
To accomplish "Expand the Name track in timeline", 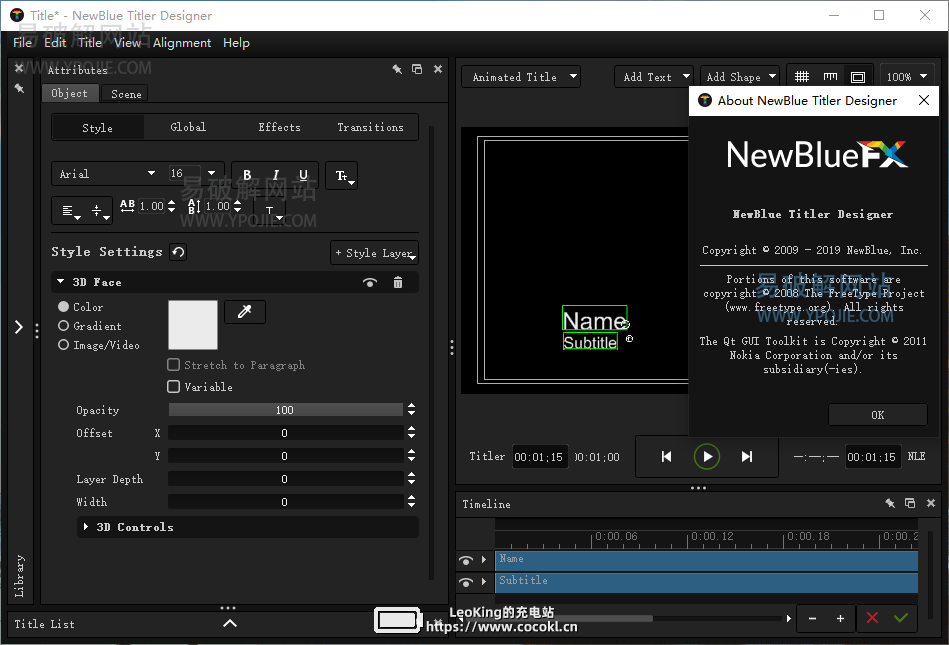I will click(x=484, y=560).
